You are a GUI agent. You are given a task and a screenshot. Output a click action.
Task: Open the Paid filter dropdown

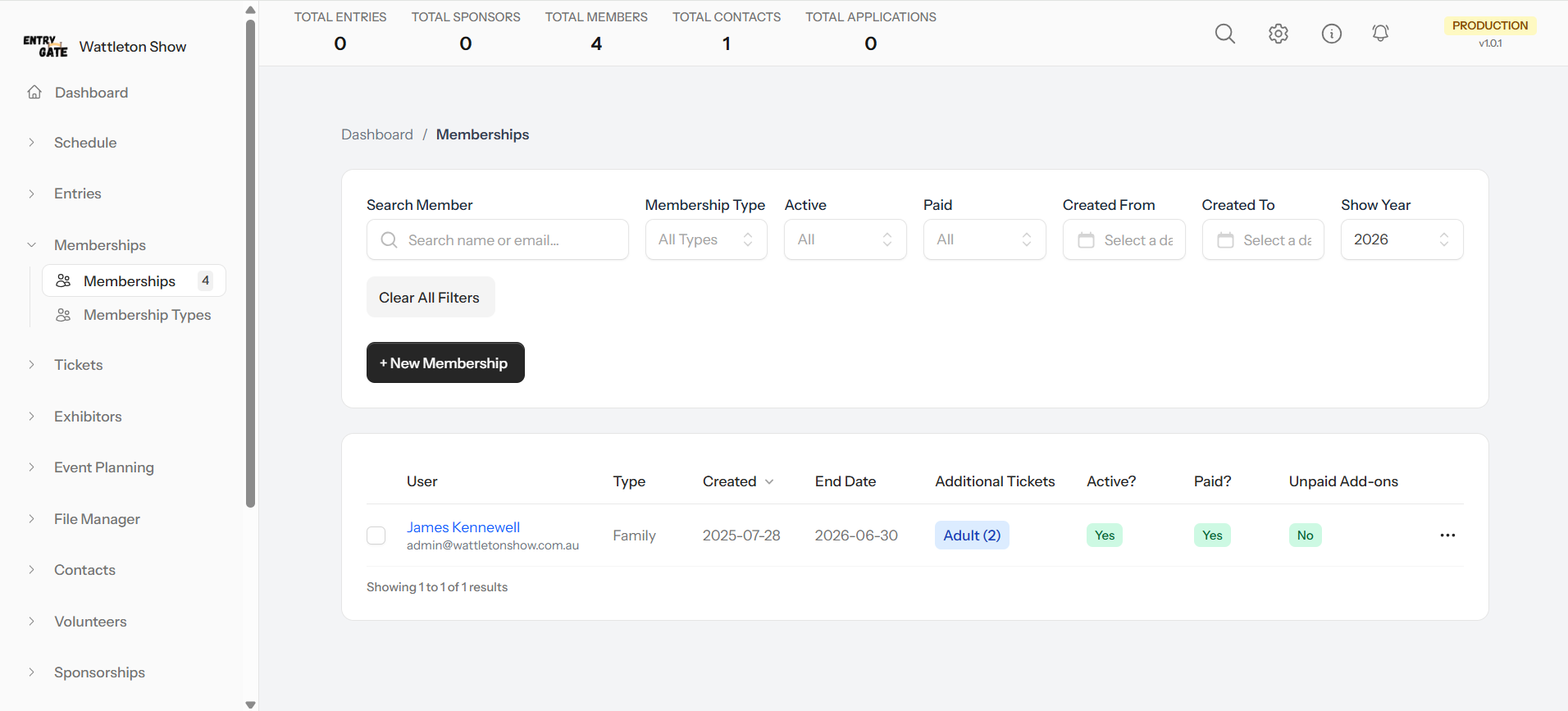click(983, 239)
